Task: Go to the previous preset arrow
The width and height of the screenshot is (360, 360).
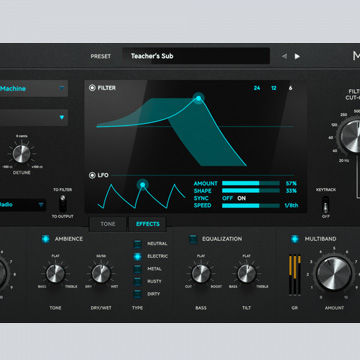Action: [284, 56]
